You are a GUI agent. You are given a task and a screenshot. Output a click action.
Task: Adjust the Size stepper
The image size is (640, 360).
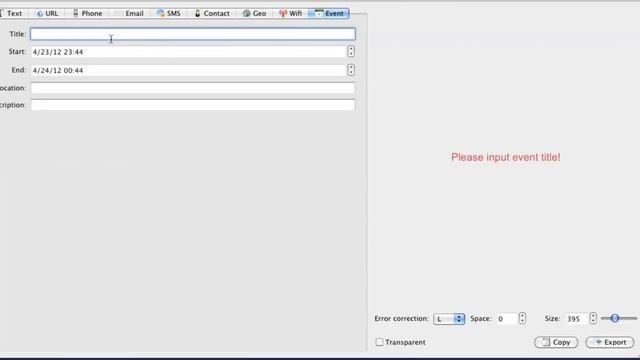tap(593, 318)
